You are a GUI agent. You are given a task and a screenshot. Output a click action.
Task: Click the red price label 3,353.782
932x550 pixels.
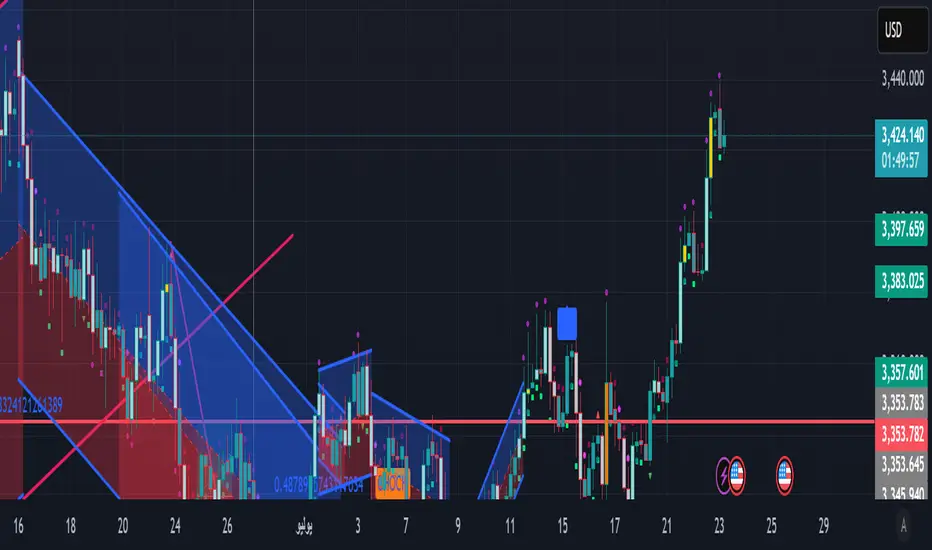(x=902, y=433)
